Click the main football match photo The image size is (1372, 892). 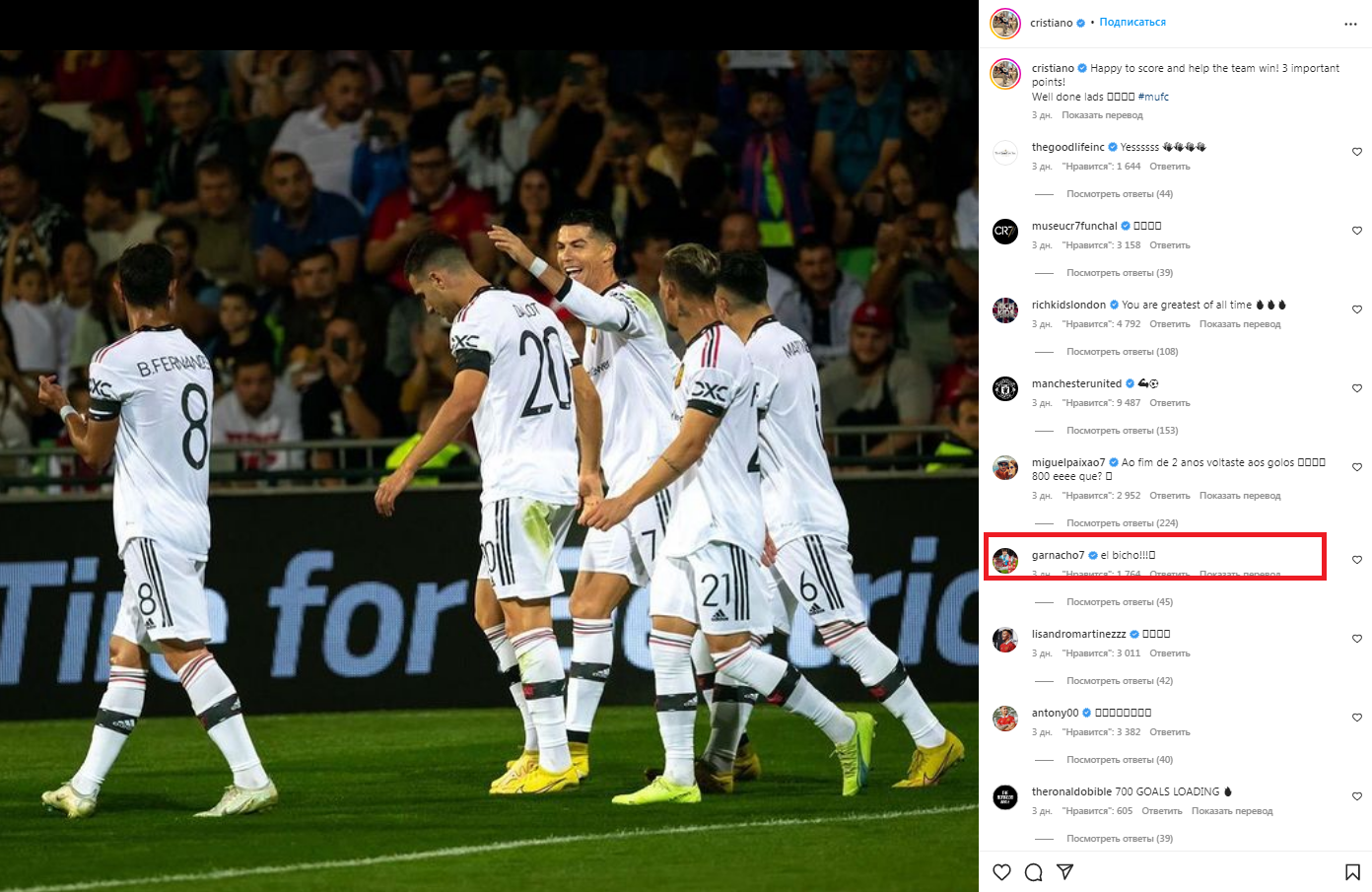[489, 471]
